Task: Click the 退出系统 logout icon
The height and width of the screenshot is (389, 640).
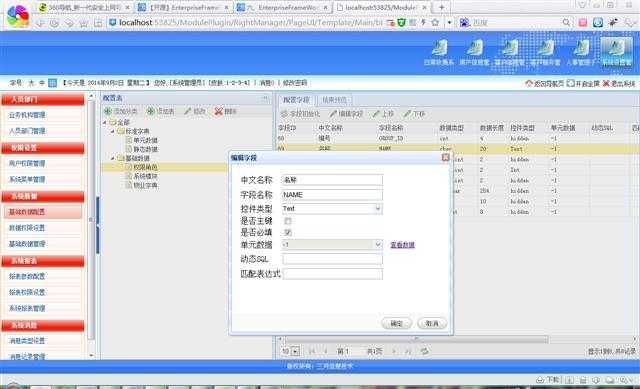Action: (x=606, y=83)
